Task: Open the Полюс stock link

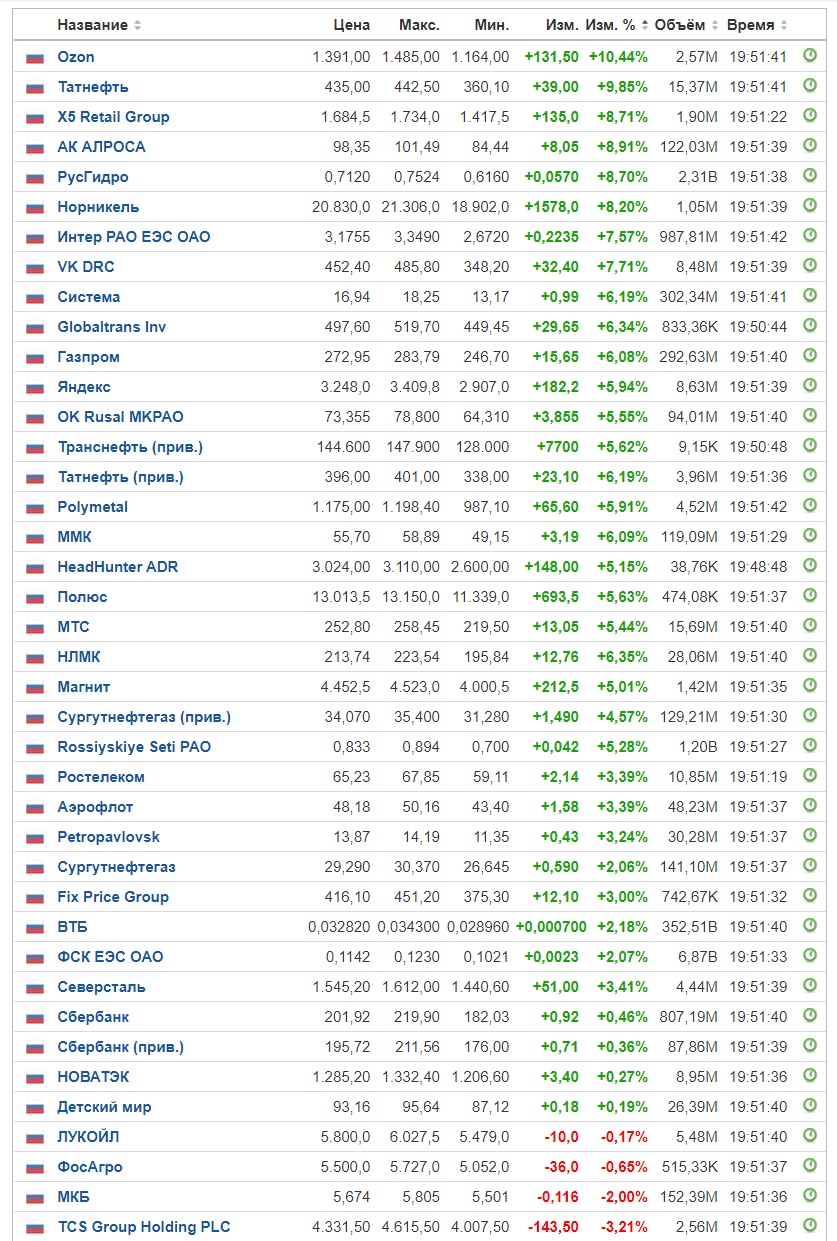Action: pos(82,597)
